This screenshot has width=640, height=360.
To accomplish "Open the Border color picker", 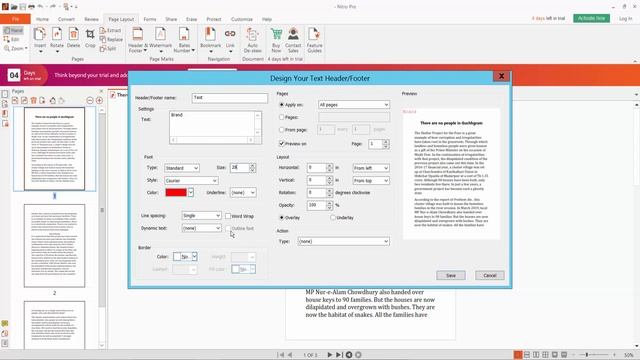I will pyautogui.click(x=185, y=256).
